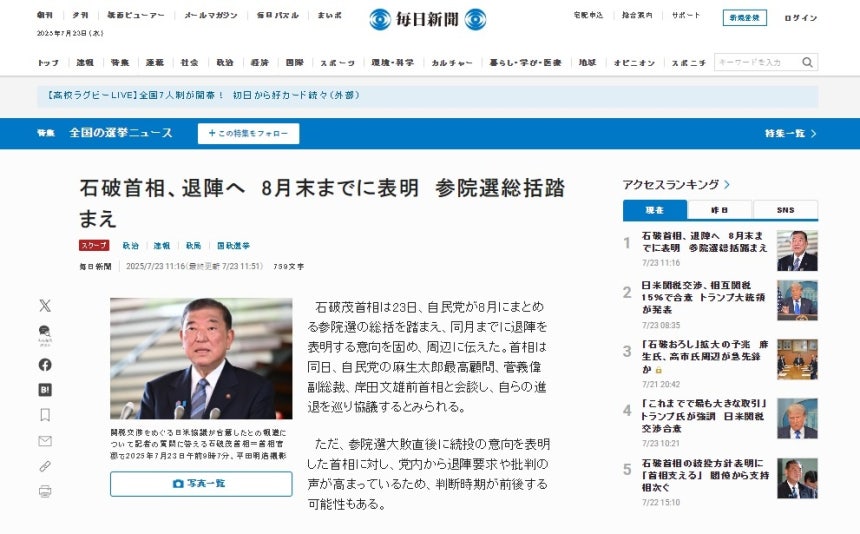Click the search magnifier icon
The width and height of the screenshot is (860, 534).
pos(807,62)
